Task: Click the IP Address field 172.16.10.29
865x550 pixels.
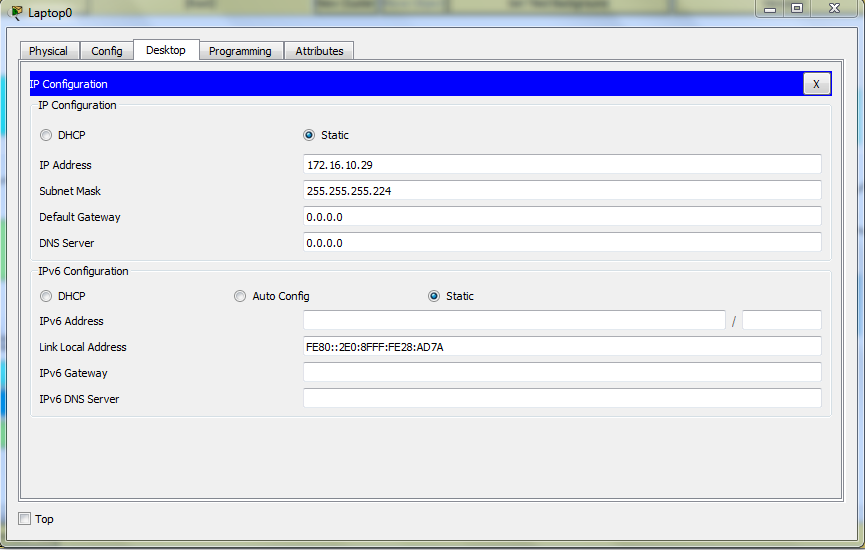Action: pos(562,164)
